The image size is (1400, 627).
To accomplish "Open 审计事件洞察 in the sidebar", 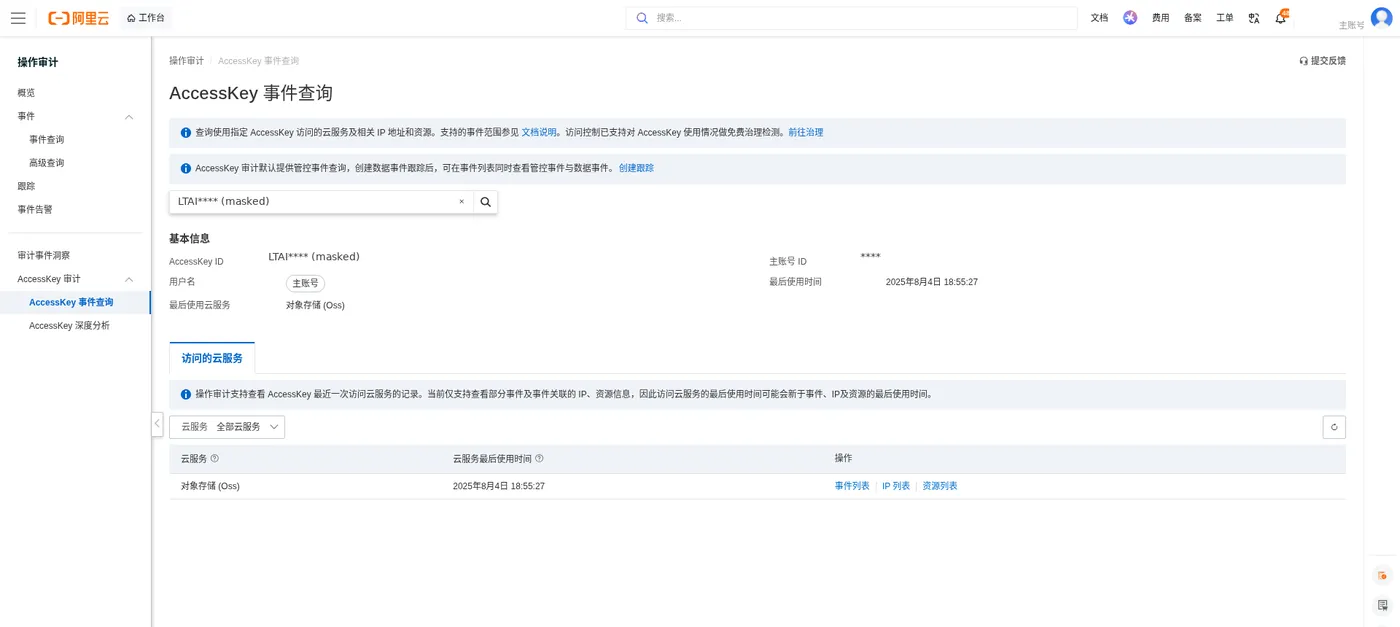I will coord(44,256).
